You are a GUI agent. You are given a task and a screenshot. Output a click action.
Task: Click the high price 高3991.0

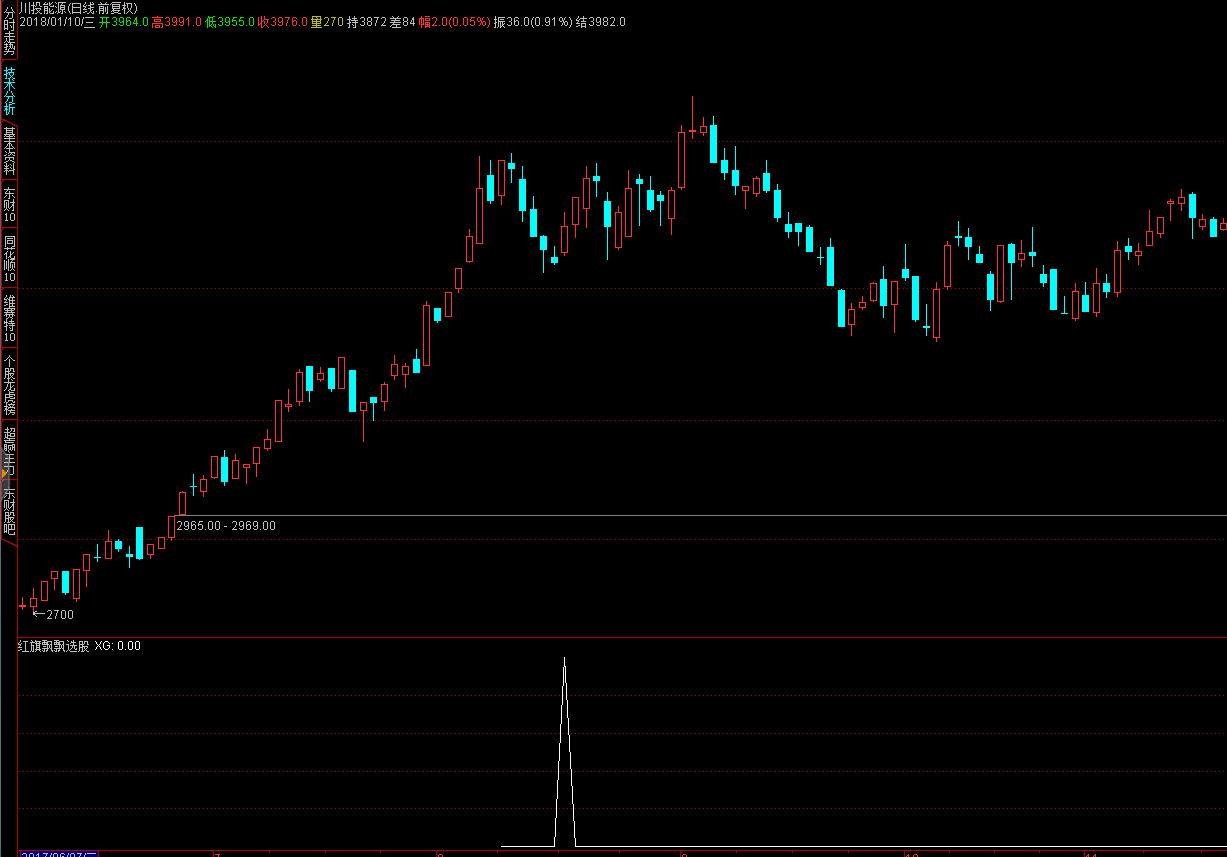click(x=177, y=21)
